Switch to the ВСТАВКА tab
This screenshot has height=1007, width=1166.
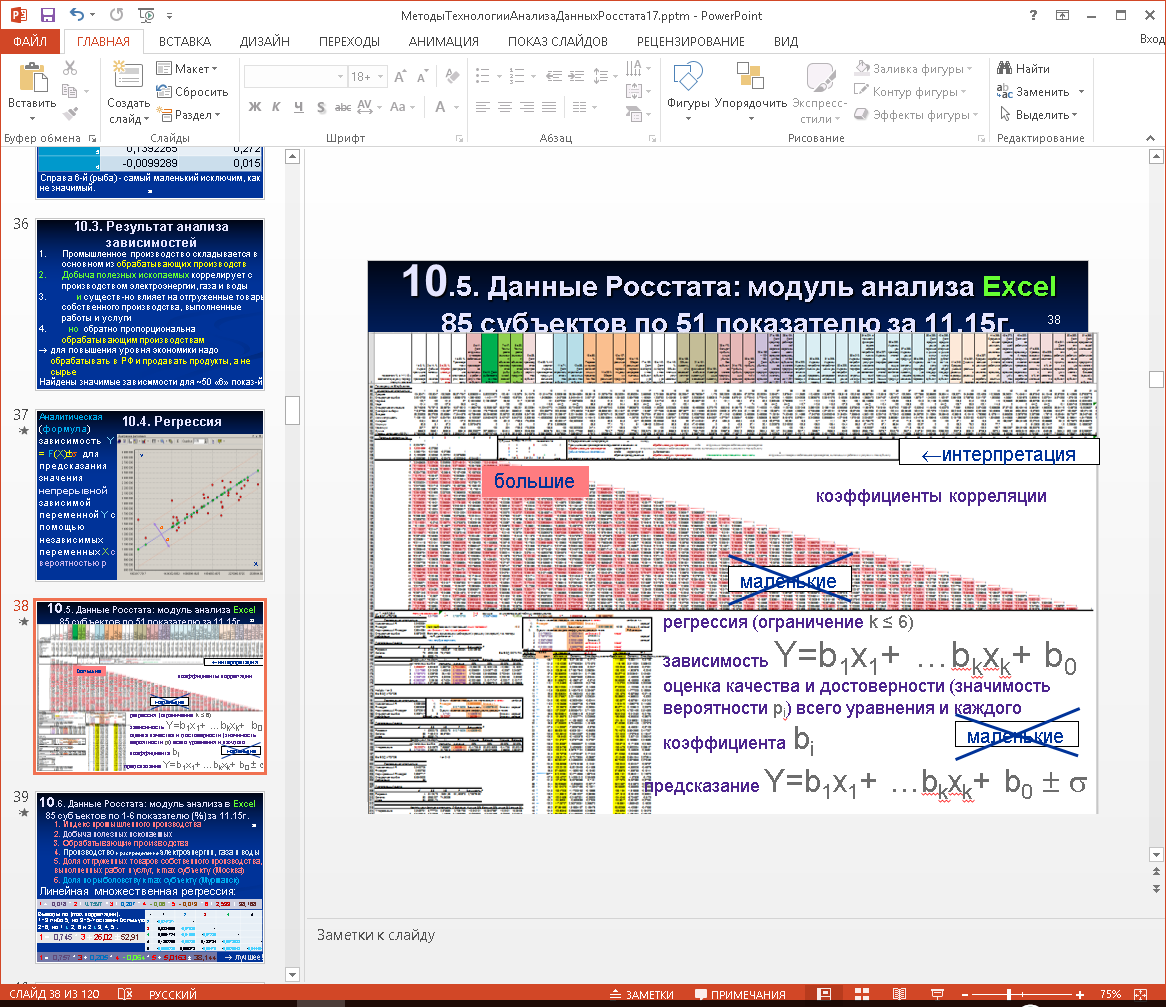pos(184,42)
